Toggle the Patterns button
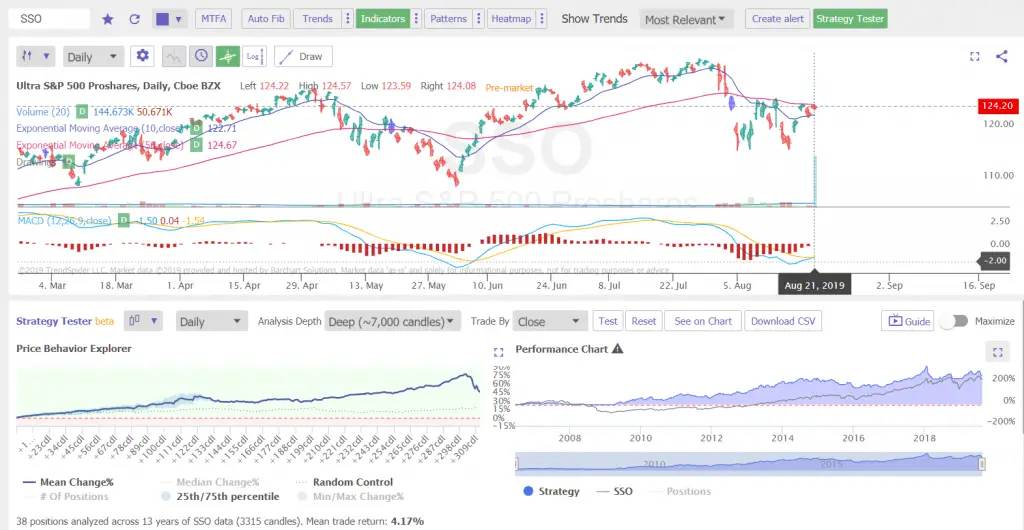 [x=448, y=19]
